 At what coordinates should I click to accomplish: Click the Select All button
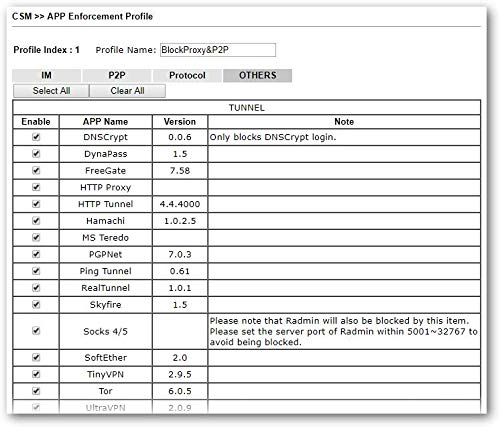51,91
